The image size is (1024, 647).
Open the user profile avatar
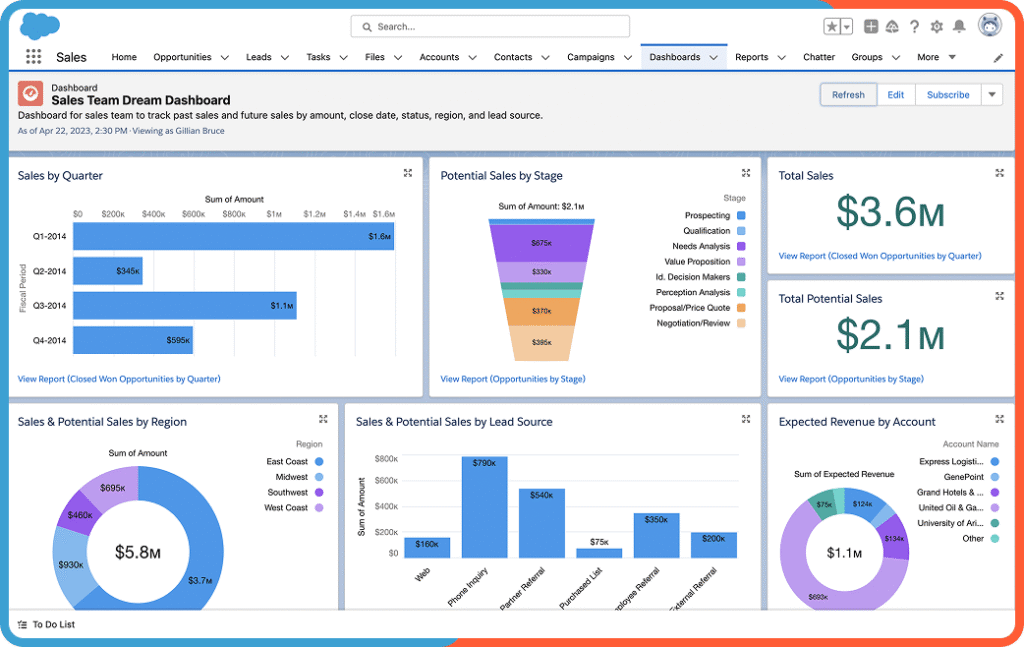pyautogui.click(x=989, y=26)
